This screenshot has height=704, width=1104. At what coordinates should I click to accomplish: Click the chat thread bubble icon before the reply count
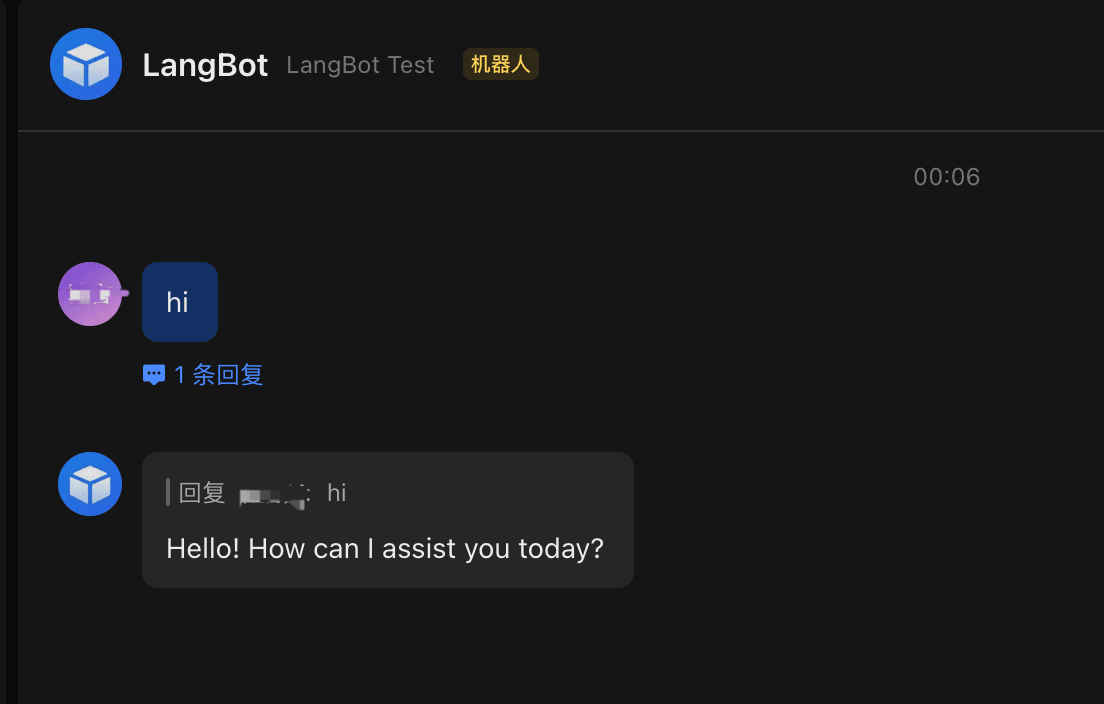pyautogui.click(x=154, y=374)
